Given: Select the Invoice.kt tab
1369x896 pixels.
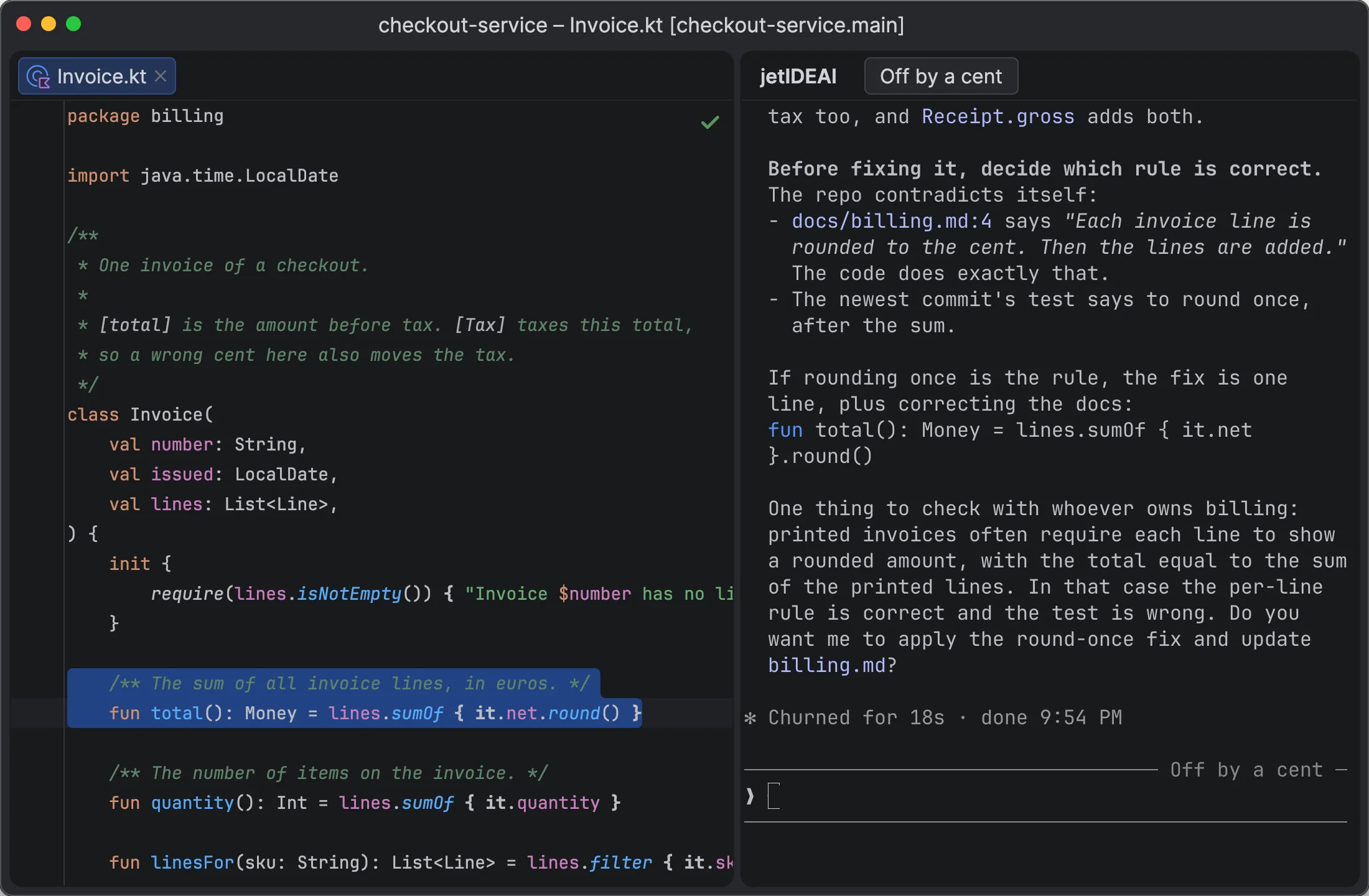Looking at the screenshot, I should coord(97,76).
